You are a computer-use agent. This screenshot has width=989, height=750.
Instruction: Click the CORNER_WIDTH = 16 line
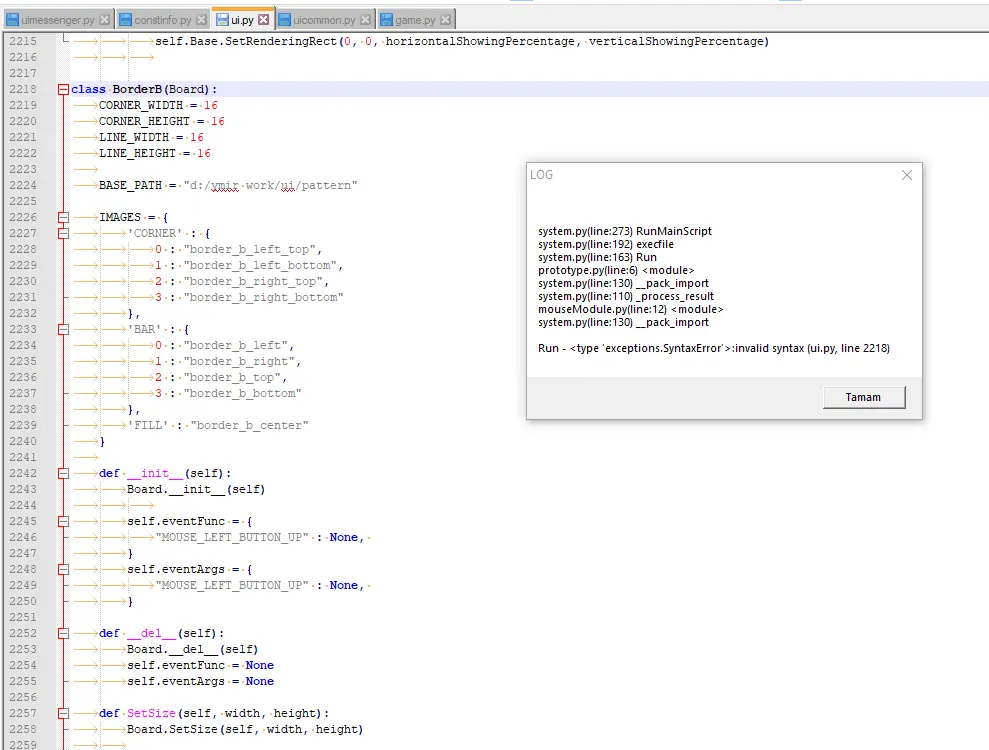[x=158, y=105]
